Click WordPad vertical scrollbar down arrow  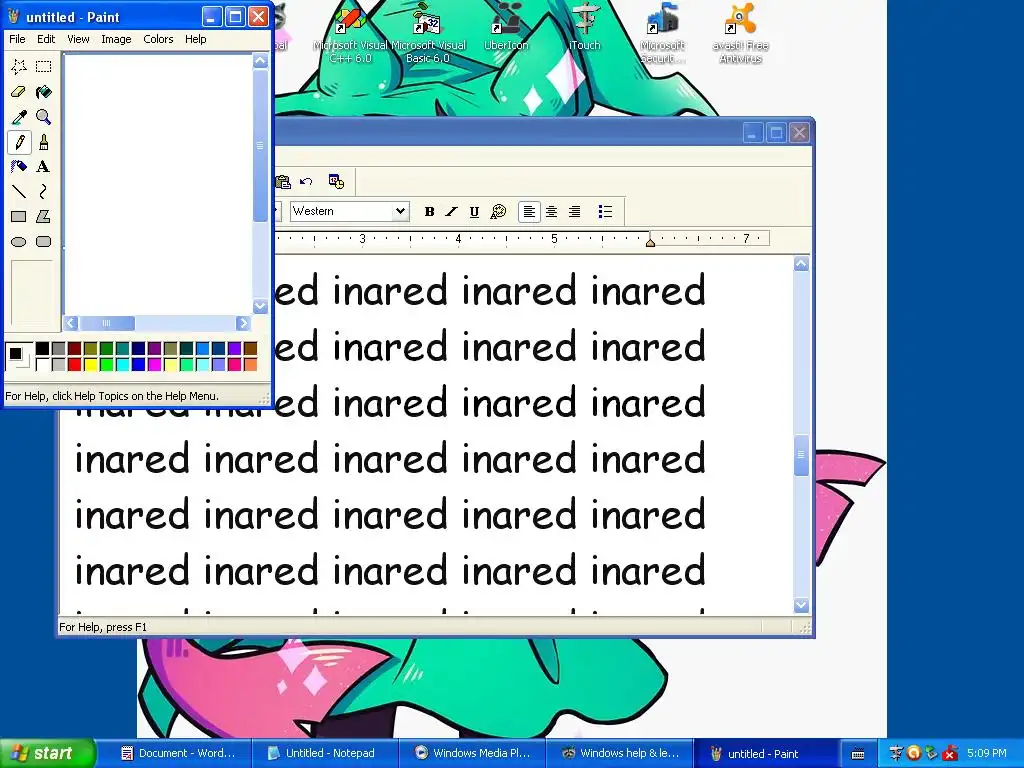(x=802, y=605)
